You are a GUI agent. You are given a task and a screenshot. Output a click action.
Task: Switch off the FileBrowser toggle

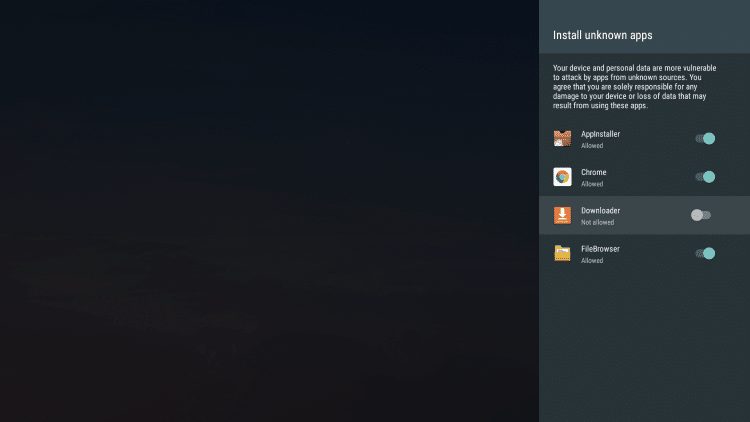coord(705,253)
